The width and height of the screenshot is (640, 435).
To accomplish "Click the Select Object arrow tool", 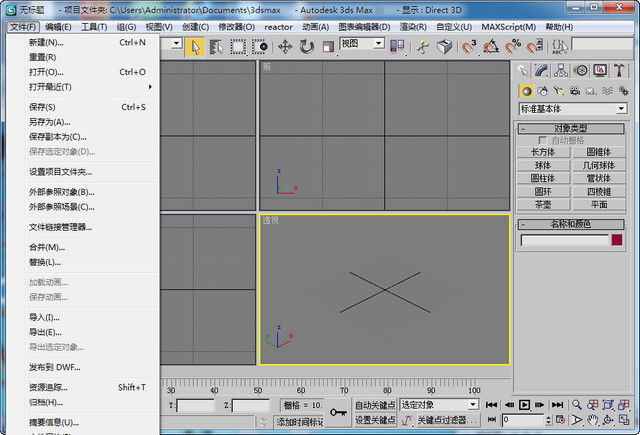I will pos(196,46).
